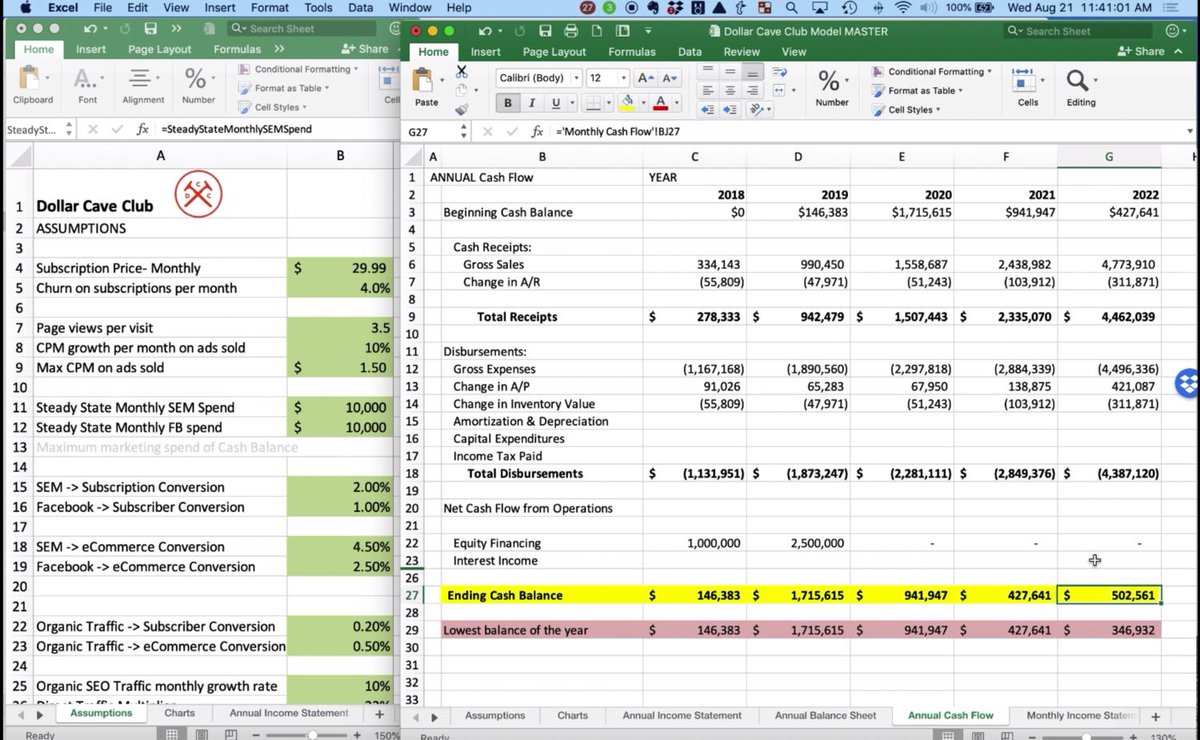
Task: Toggle Wrap Text in MASTER ribbon
Action: [x=780, y=71]
